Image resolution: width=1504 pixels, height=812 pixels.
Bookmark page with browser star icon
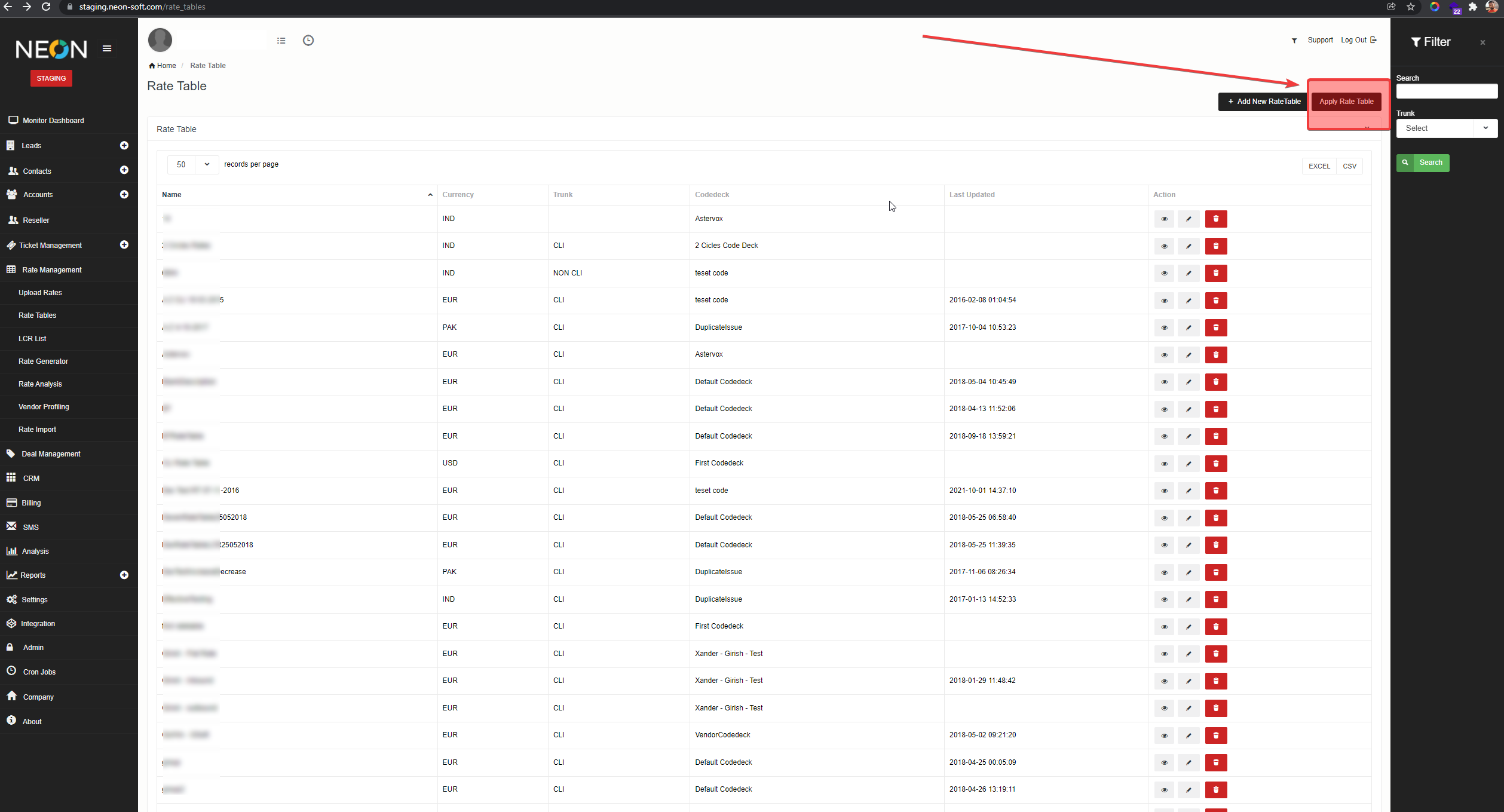1411,7
